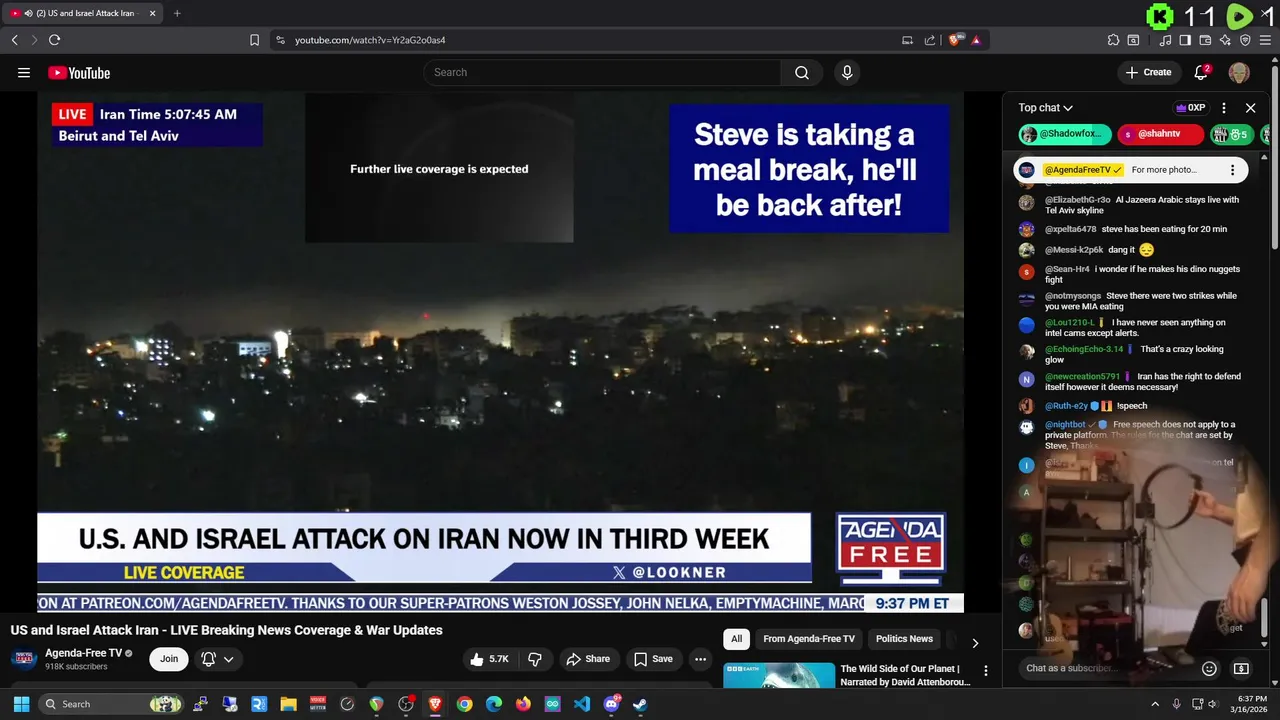1280x720 pixels.
Task: Open Brave Rewards triangle icon
Action: point(976,40)
